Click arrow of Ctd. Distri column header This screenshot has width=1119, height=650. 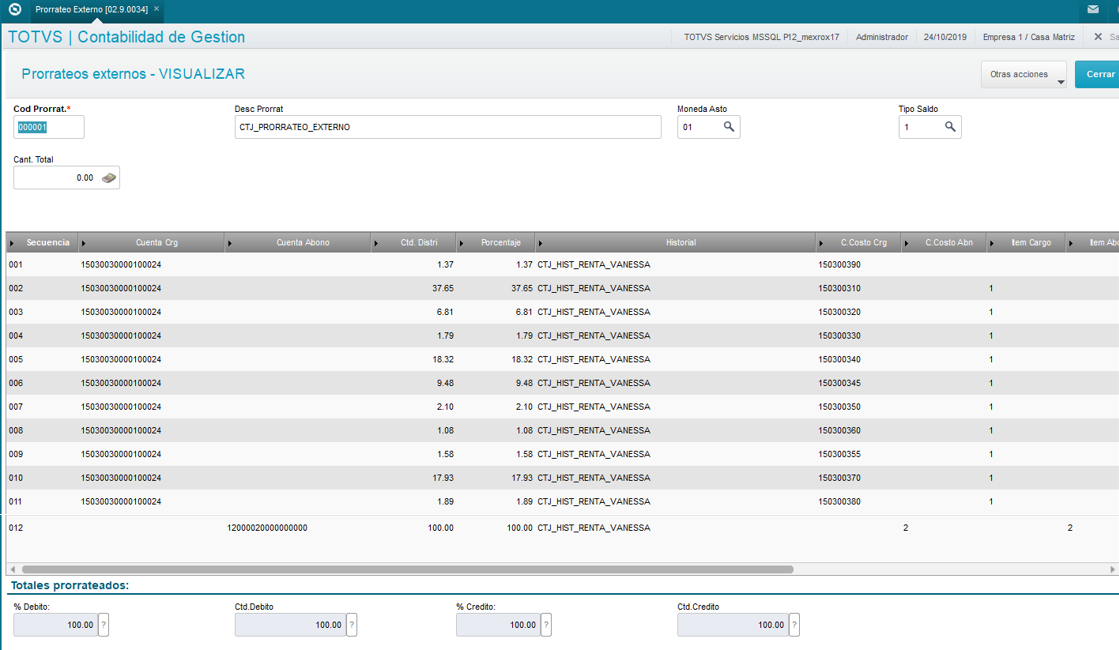(x=376, y=243)
